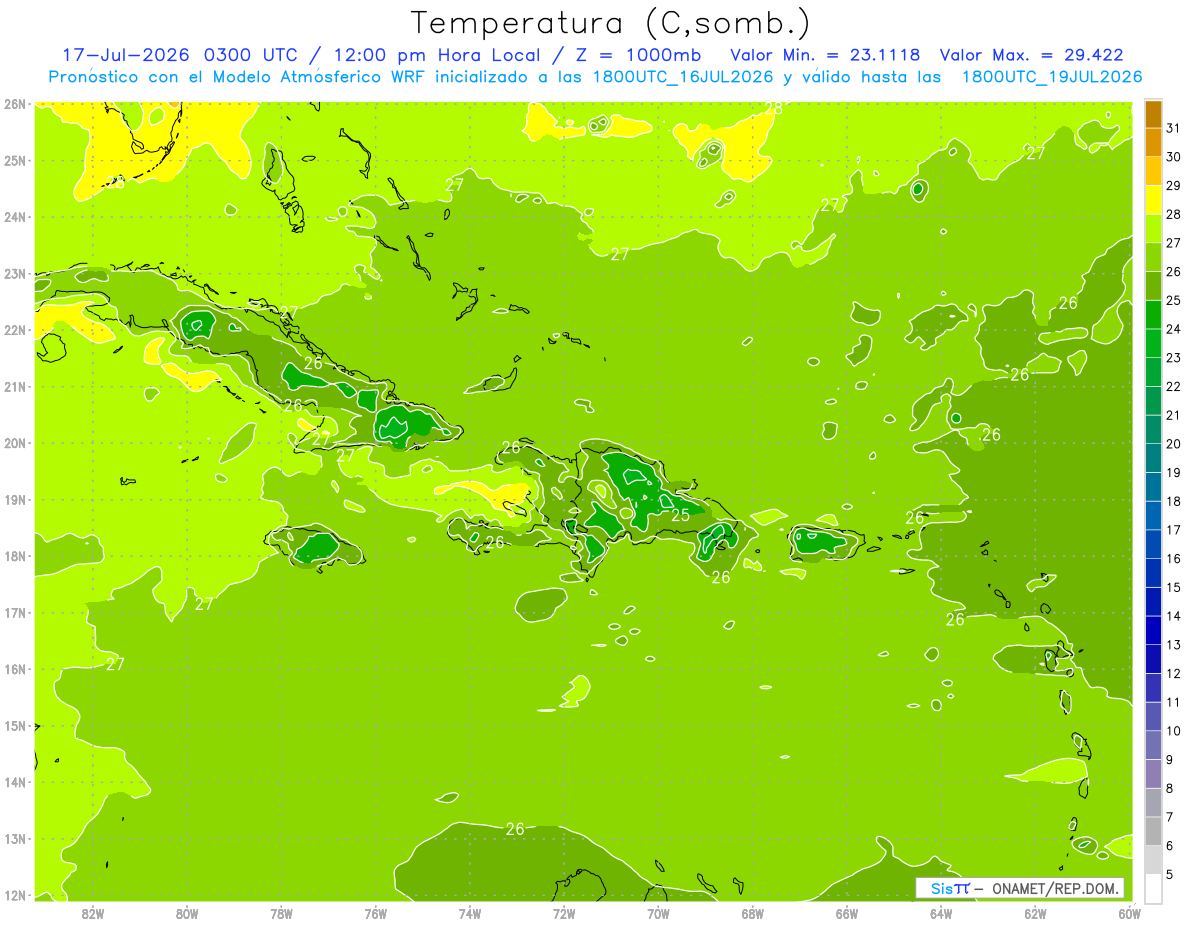Click the teal legend swatch between 19 and 20

tap(1153, 458)
